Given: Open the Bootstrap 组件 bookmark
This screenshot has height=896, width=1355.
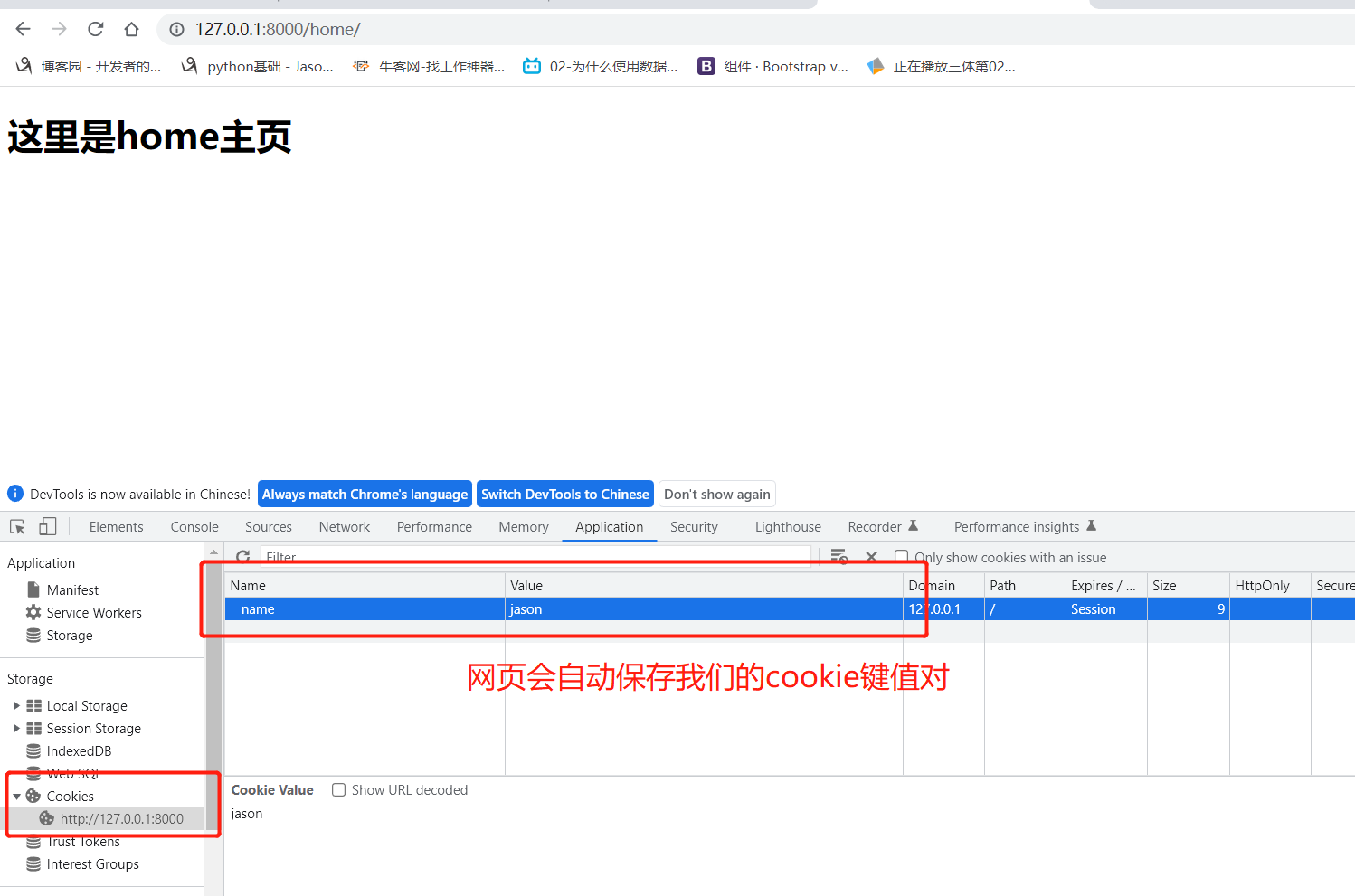Looking at the screenshot, I should (773, 66).
